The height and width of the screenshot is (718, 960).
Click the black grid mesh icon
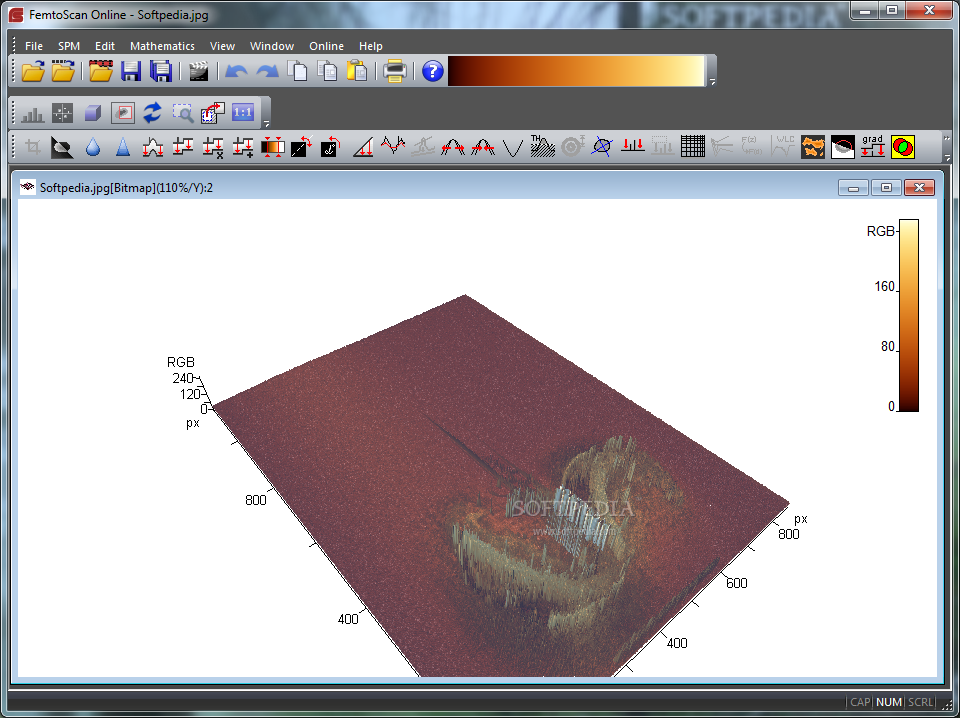(692, 147)
